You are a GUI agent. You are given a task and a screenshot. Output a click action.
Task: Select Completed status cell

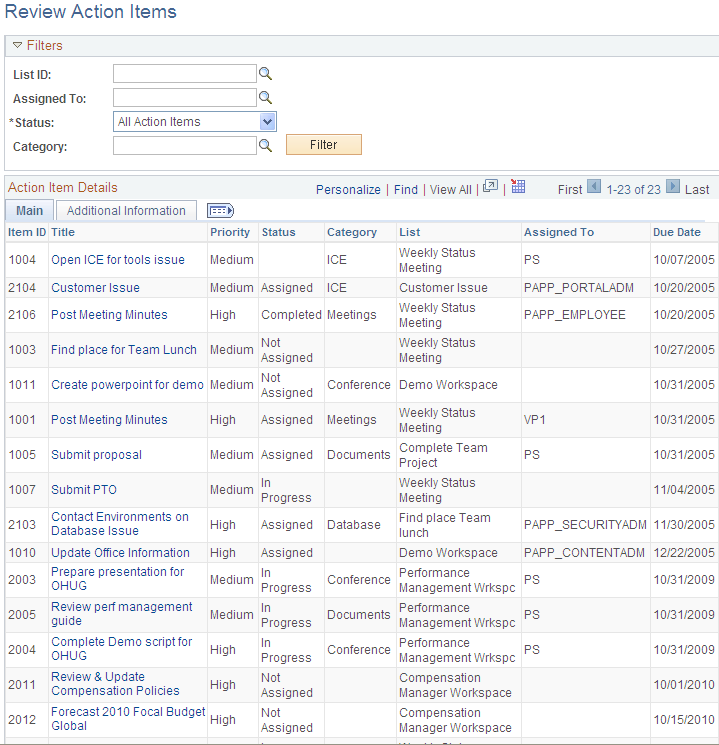(x=291, y=315)
